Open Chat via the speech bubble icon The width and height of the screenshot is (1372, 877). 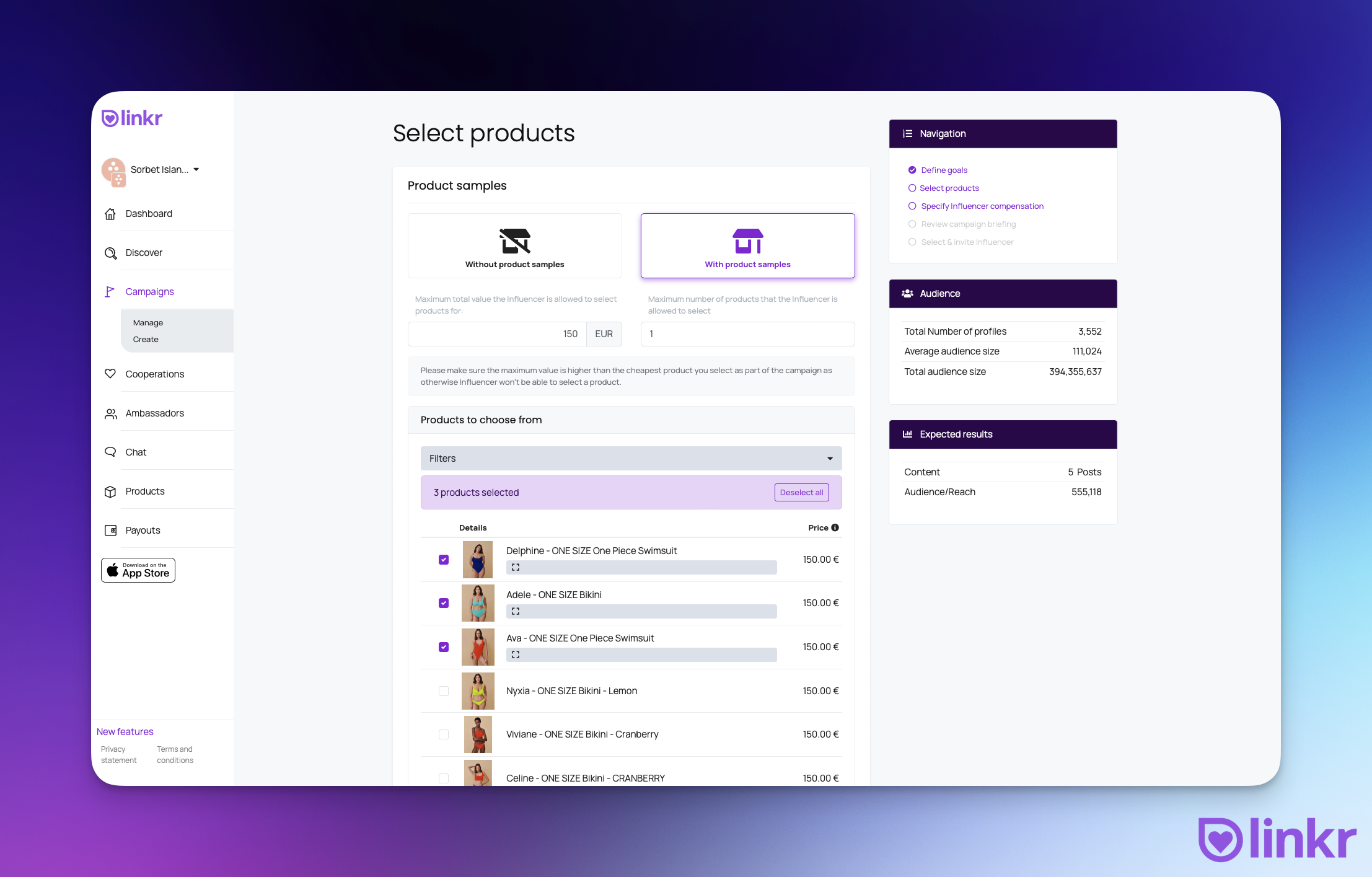110,452
